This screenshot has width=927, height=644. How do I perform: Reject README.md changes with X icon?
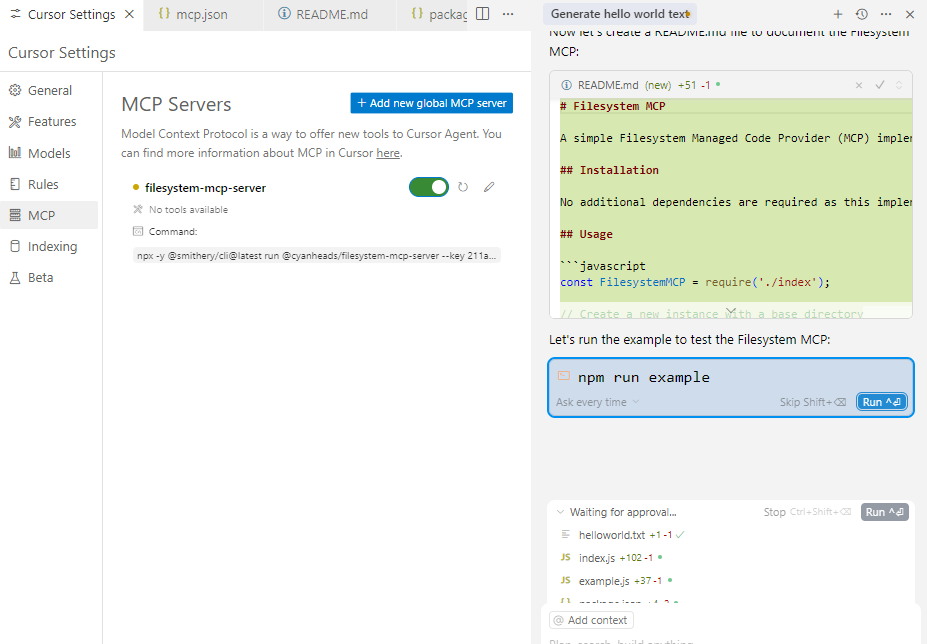(859, 85)
